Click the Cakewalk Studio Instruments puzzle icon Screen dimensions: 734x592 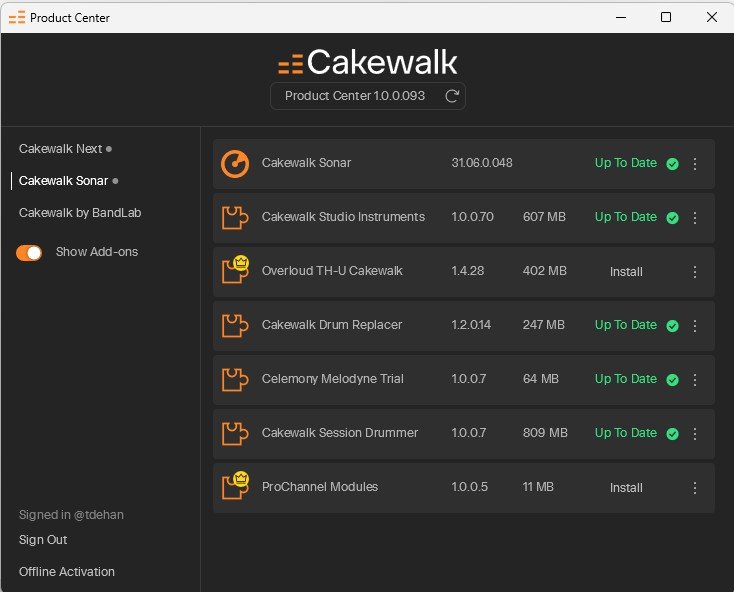(235, 218)
